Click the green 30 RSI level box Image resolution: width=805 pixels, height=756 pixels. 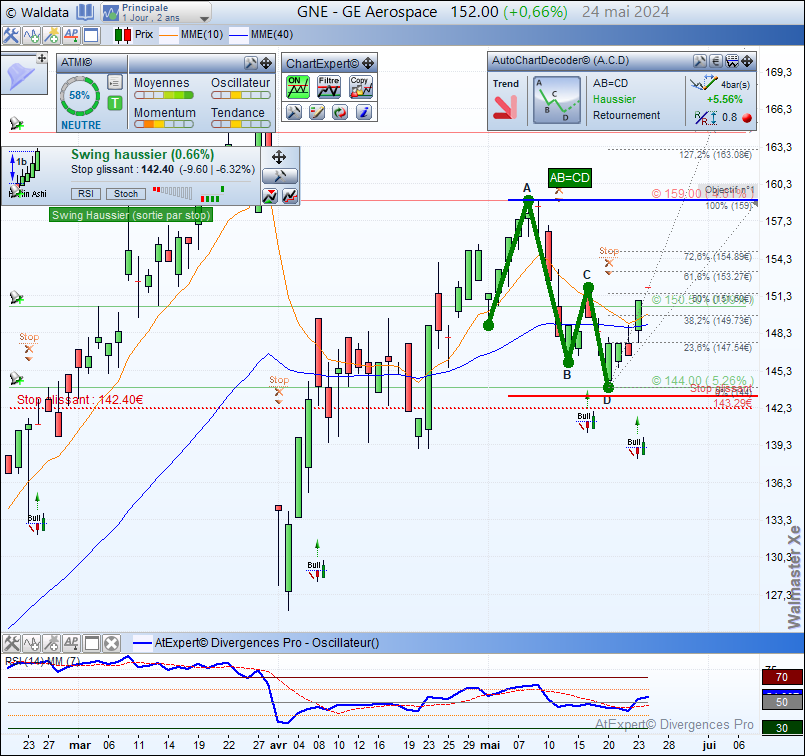pyautogui.click(x=782, y=728)
